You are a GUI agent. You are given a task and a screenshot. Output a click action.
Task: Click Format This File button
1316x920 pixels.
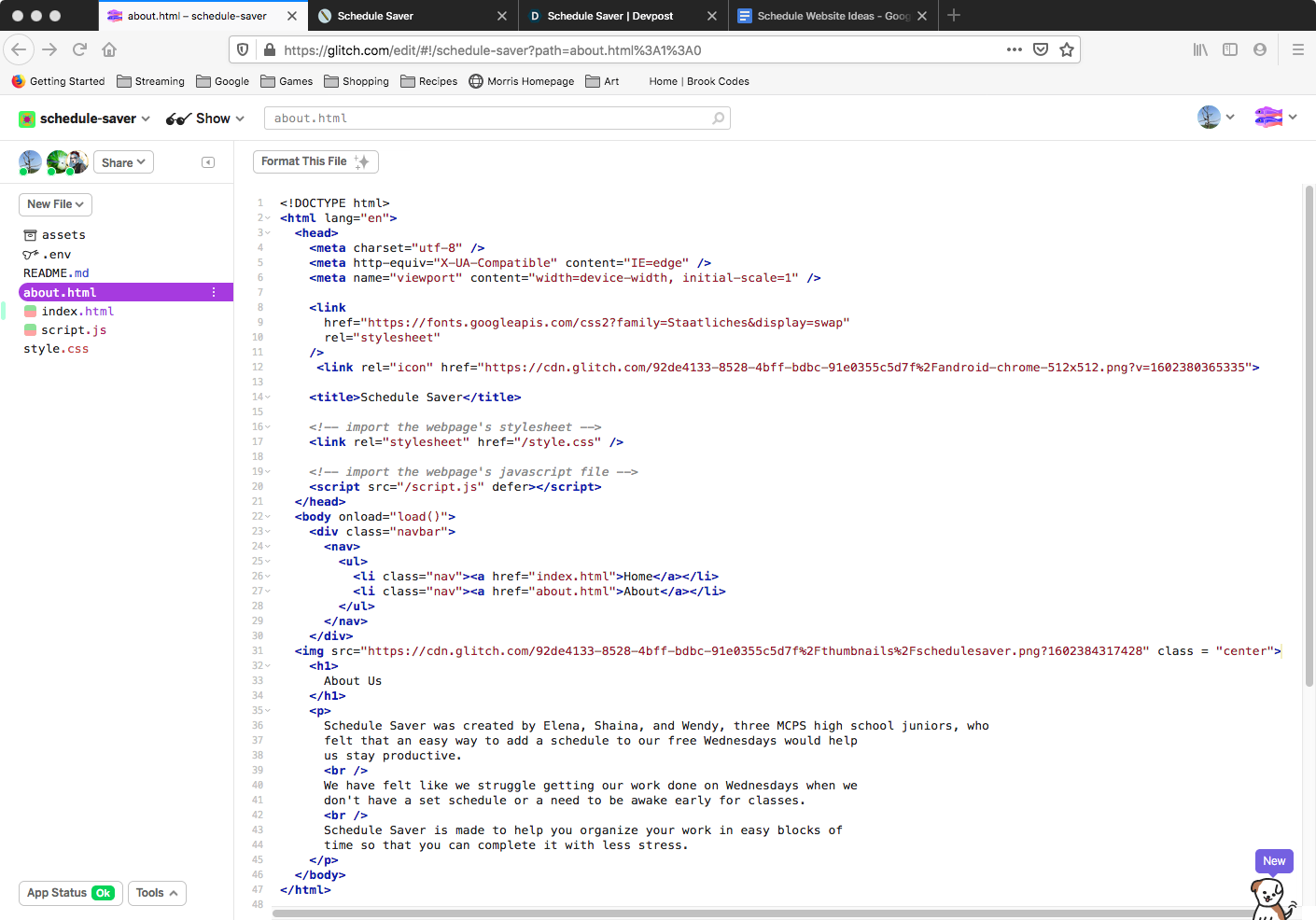point(315,161)
